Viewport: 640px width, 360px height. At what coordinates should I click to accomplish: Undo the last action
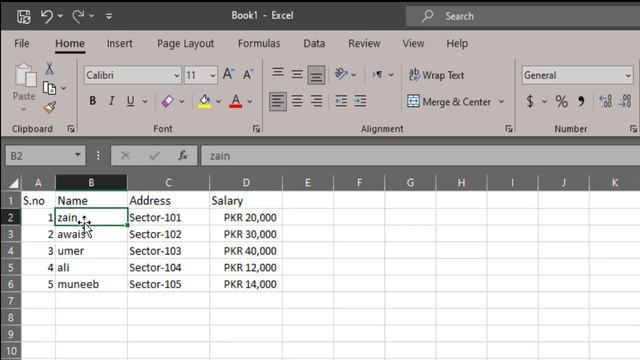click(x=47, y=16)
